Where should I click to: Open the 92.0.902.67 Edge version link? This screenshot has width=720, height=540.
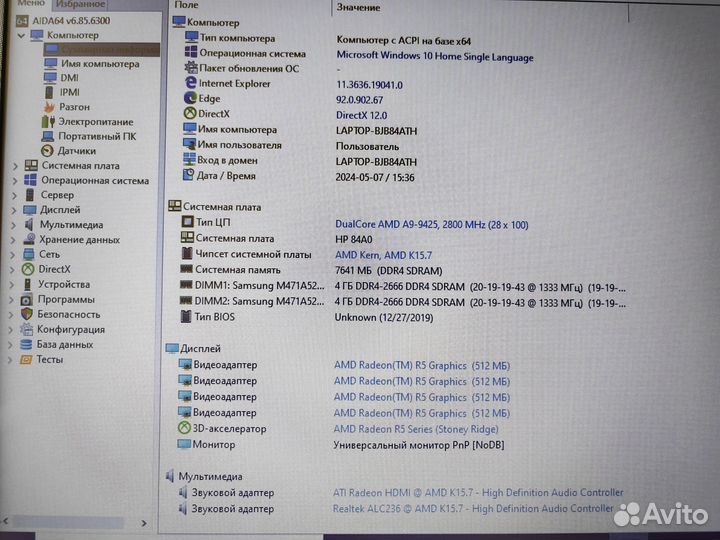pyautogui.click(x=359, y=100)
